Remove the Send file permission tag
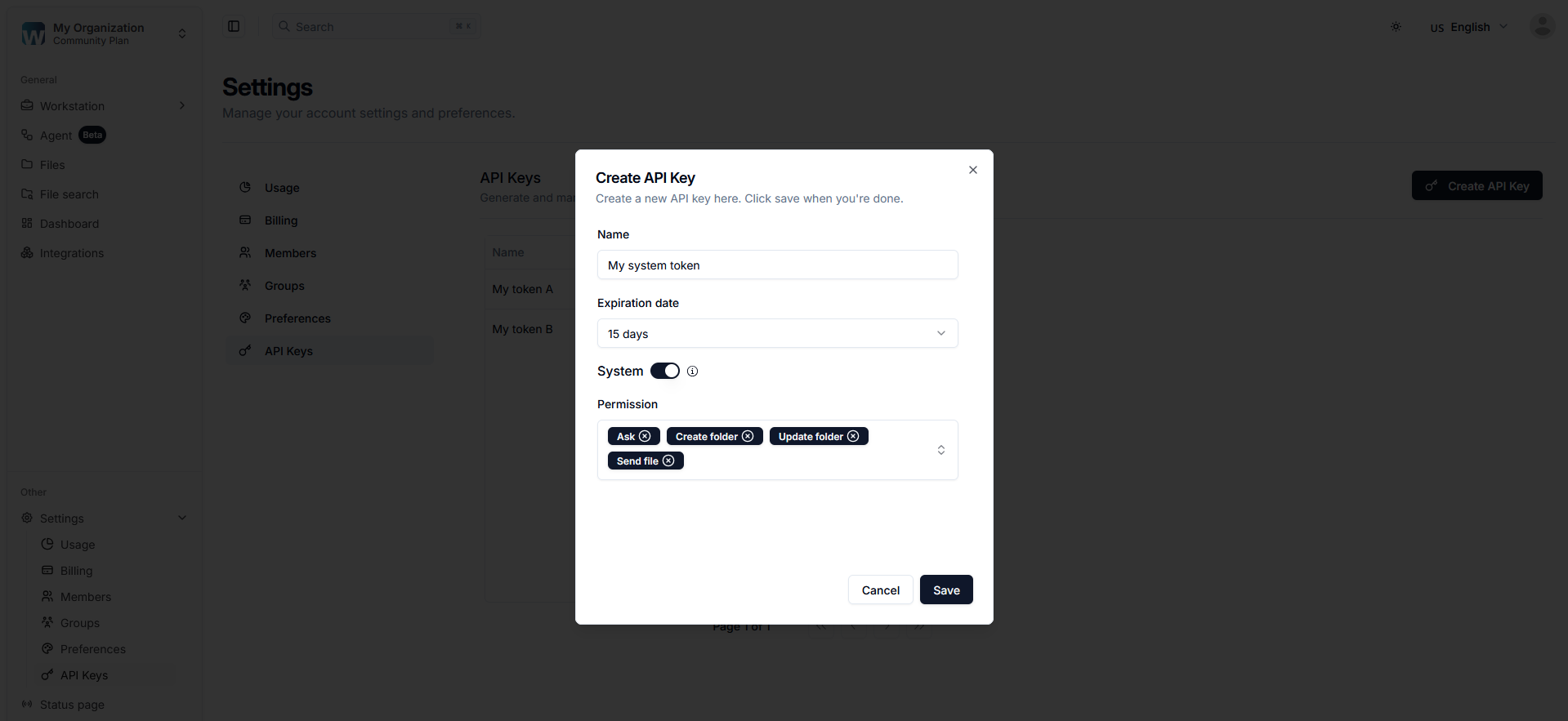1568x721 pixels. coord(669,461)
